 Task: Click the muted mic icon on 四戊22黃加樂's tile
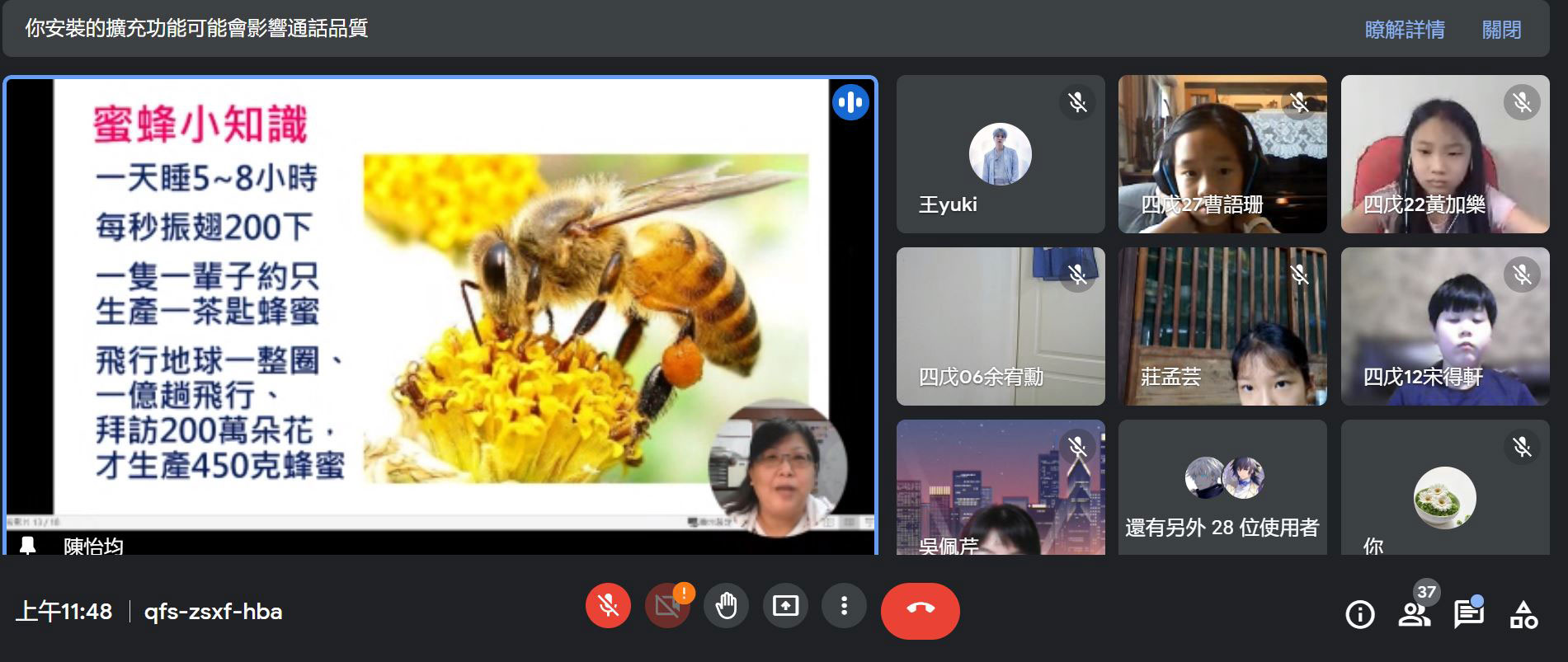click(x=1522, y=102)
